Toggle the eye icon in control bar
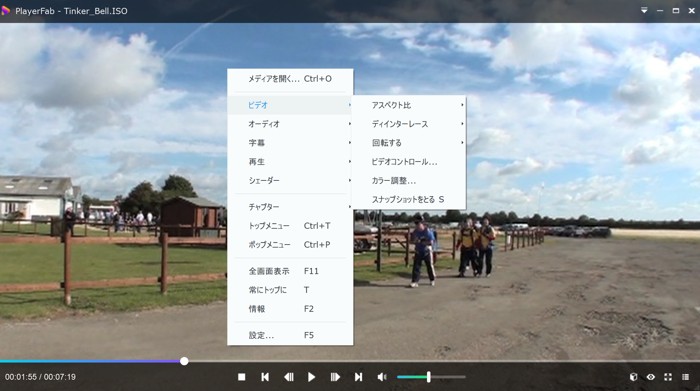Screen dimensions: 700x391 (650, 377)
